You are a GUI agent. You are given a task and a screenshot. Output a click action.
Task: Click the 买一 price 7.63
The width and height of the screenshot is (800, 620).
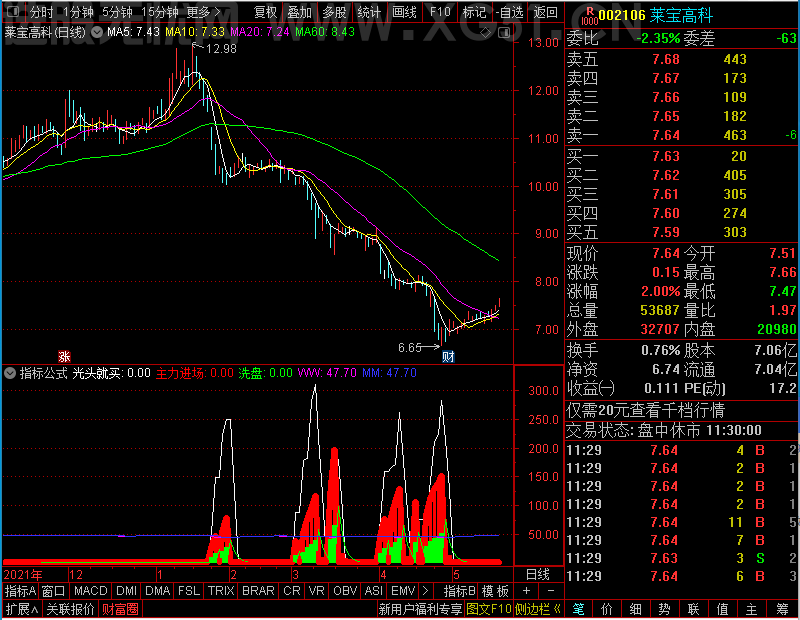coord(666,156)
